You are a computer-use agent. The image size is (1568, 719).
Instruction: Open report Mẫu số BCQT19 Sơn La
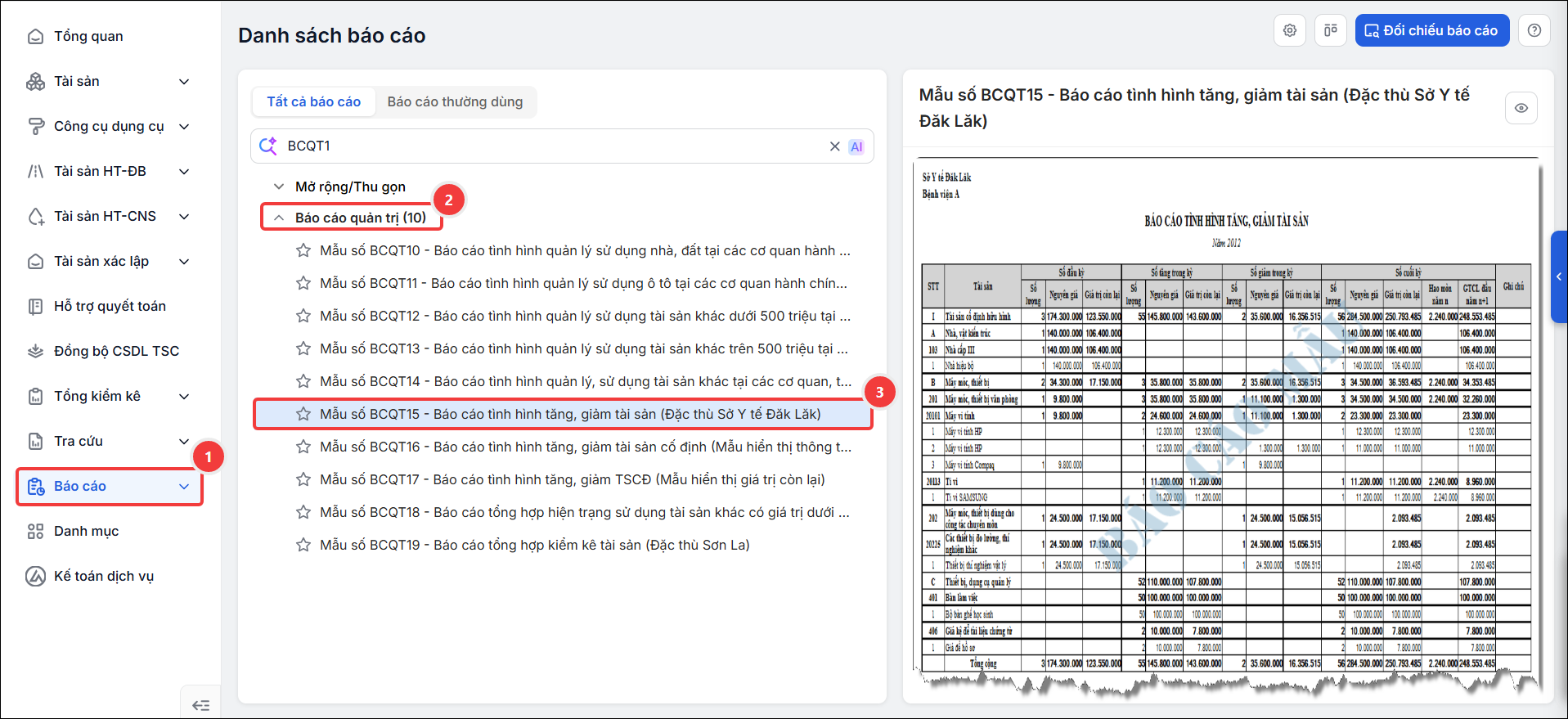pyautogui.click(x=535, y=545)
